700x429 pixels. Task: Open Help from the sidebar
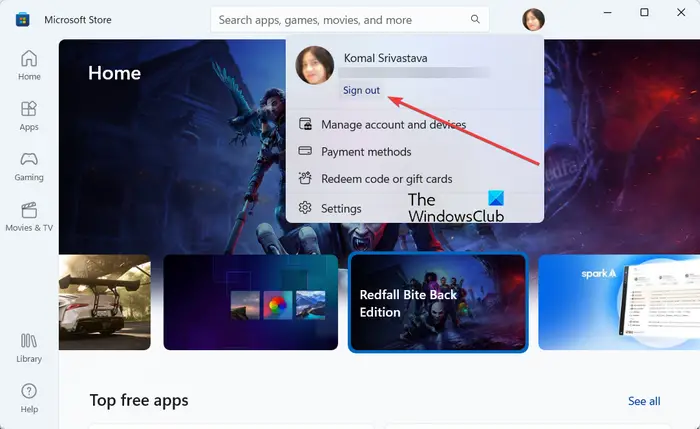coord(29,398)
